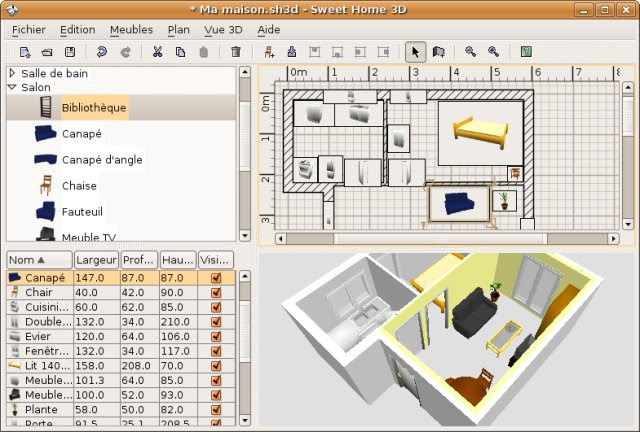
Task: Click the Align on top icon
Action: click(x=314, y=52)
